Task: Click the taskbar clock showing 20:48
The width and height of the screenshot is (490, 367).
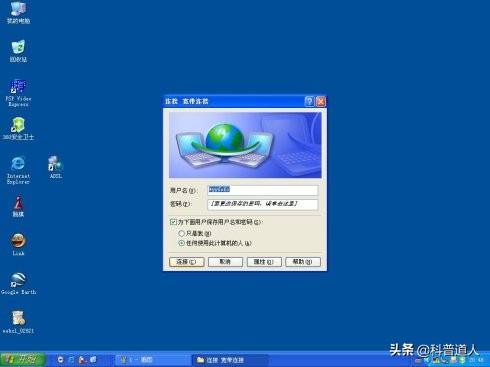Action: click(x=476, y=360)
